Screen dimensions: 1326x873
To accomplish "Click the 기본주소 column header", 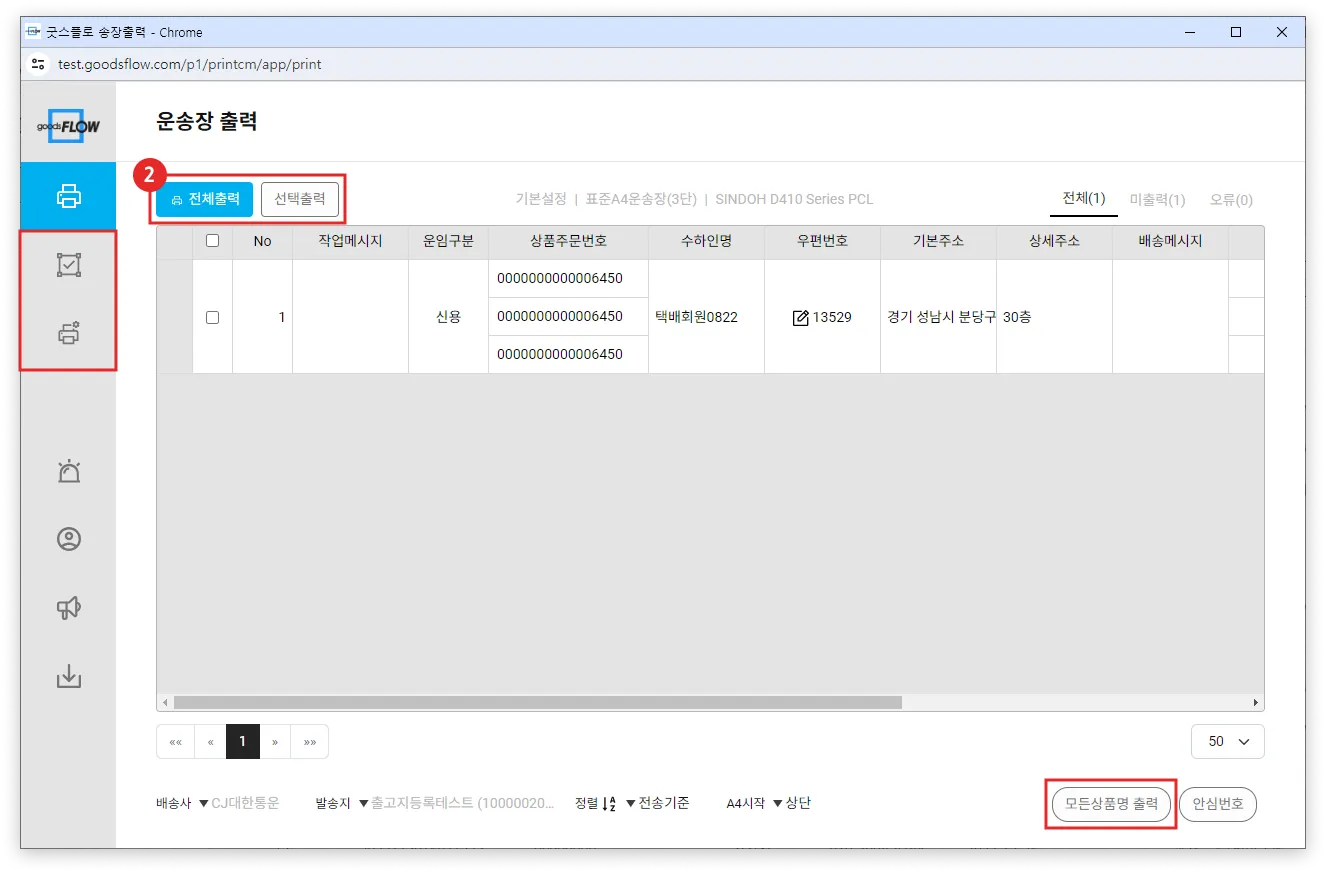I will coord(938,241).
